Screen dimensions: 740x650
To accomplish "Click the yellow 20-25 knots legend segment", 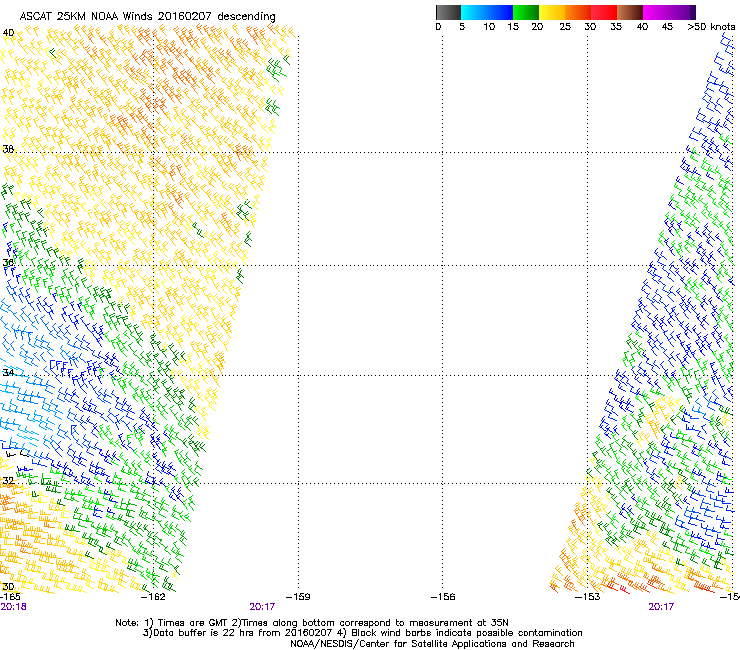I will tap(552, 12).
